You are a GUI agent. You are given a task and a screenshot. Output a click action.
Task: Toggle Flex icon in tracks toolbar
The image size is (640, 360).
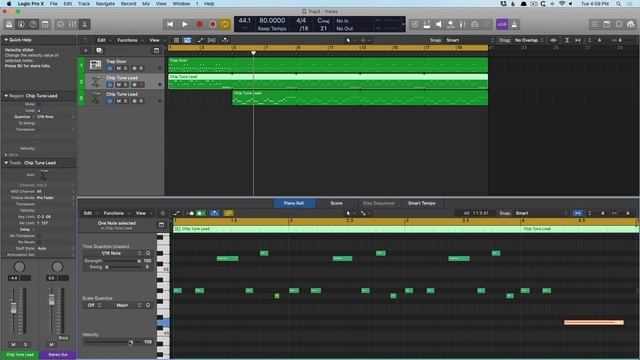(x=212, y=40)
